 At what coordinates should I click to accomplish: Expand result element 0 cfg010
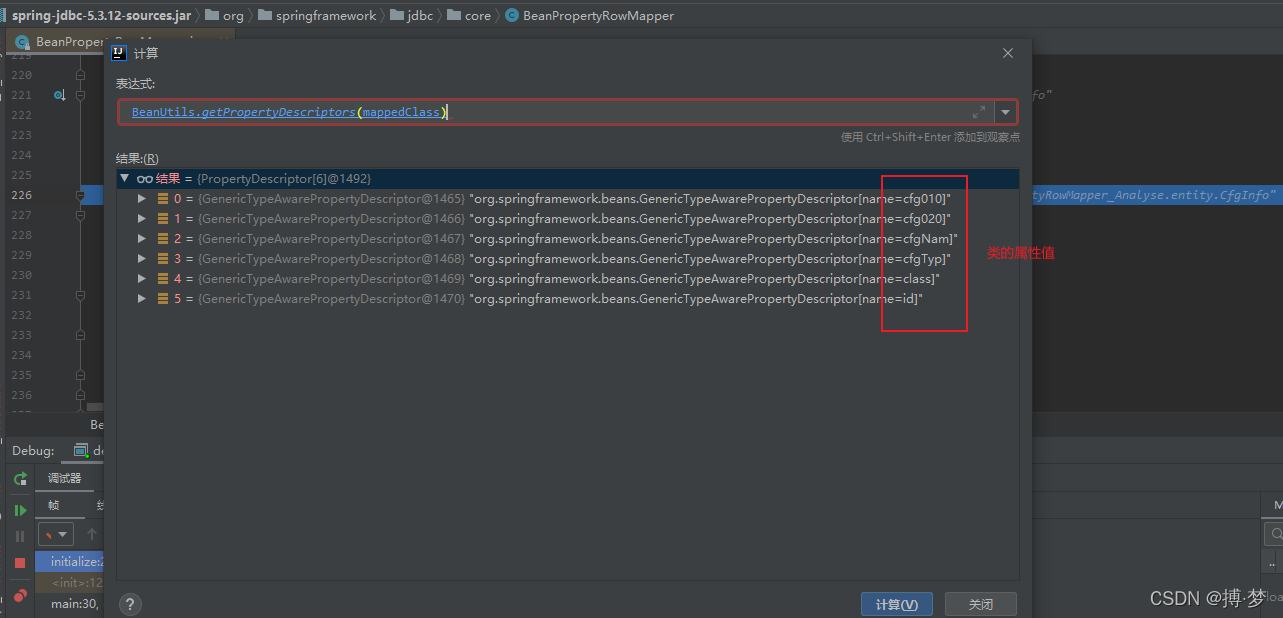click(x=142, y=199)
